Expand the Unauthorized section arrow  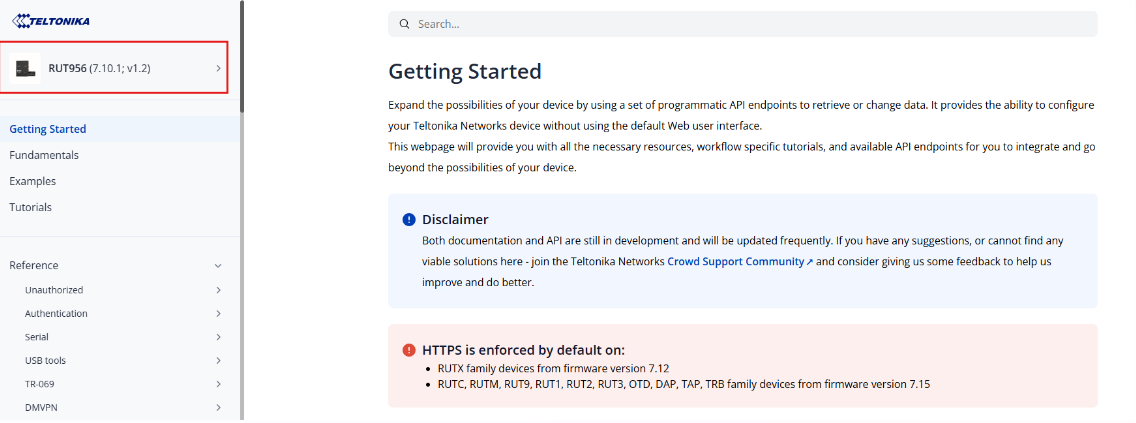(x=218, y=290)
